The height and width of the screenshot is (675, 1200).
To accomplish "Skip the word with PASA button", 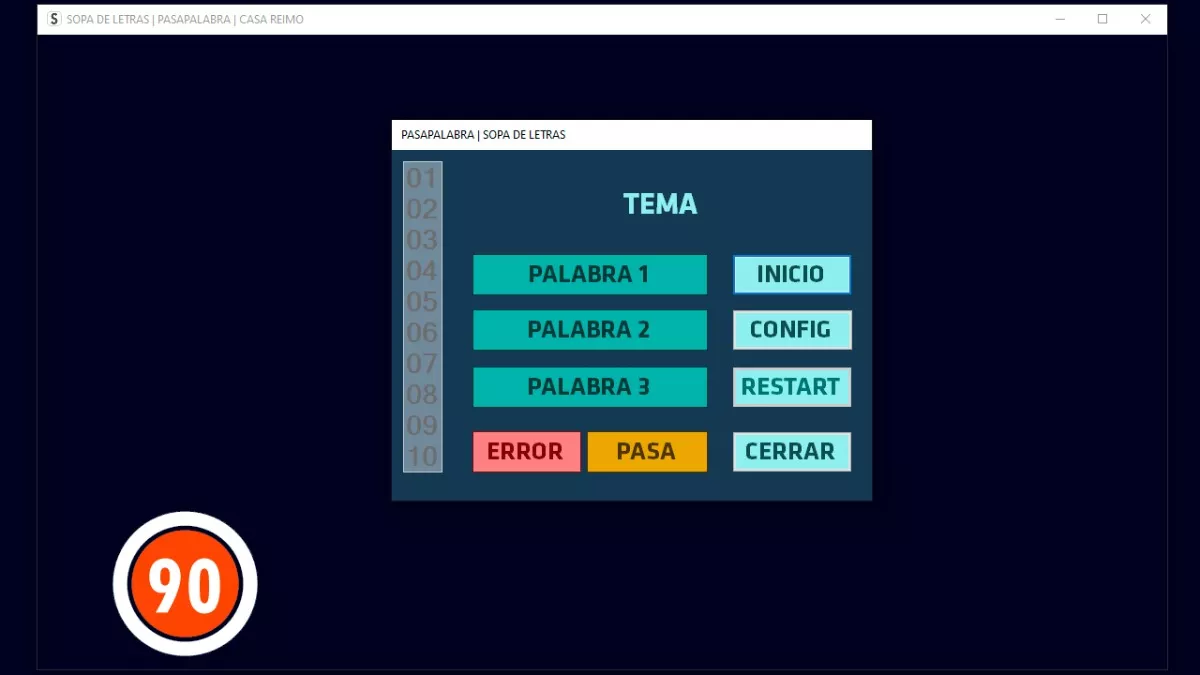I will tap(647, 452).
